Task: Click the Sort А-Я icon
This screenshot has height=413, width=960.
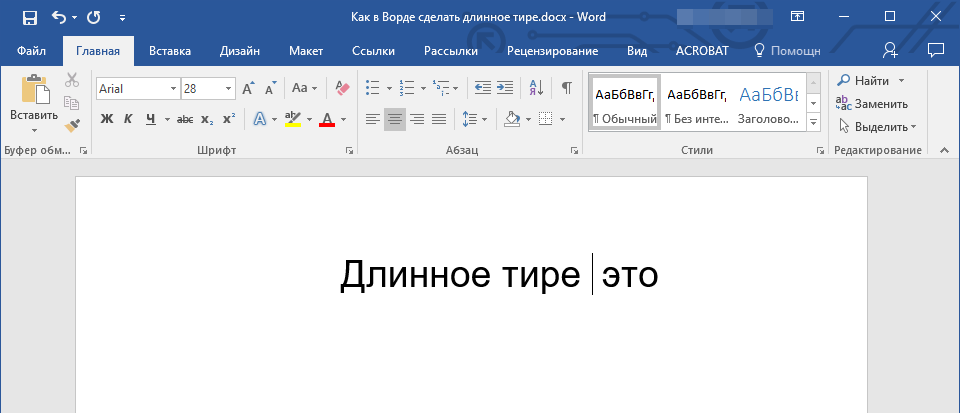Action: point(535,88)
